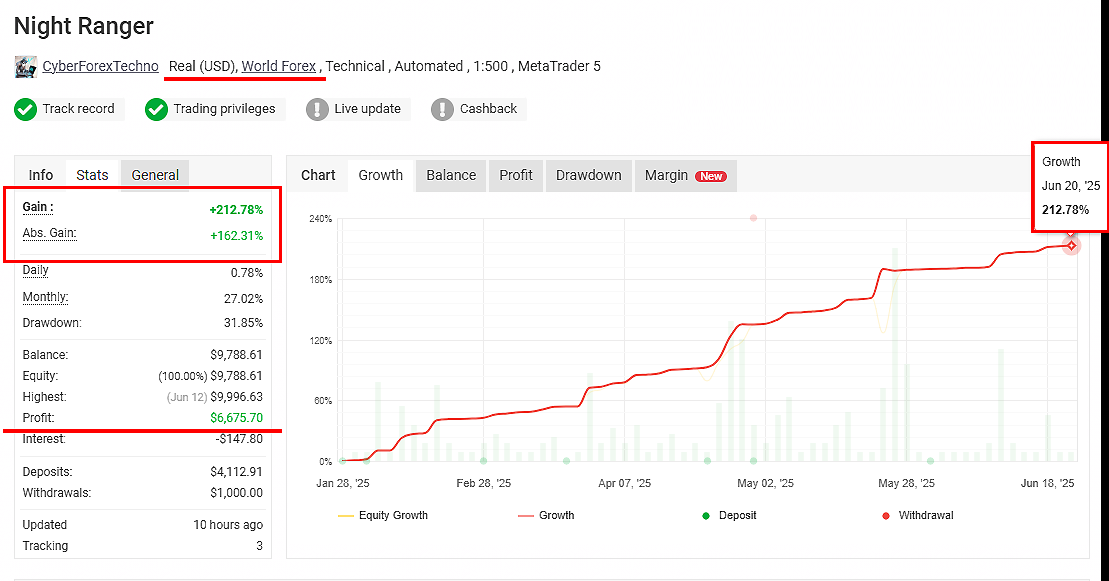1109x581 pixels.
Task: Click the Night Ranger title heading
Action: [83, 25]
